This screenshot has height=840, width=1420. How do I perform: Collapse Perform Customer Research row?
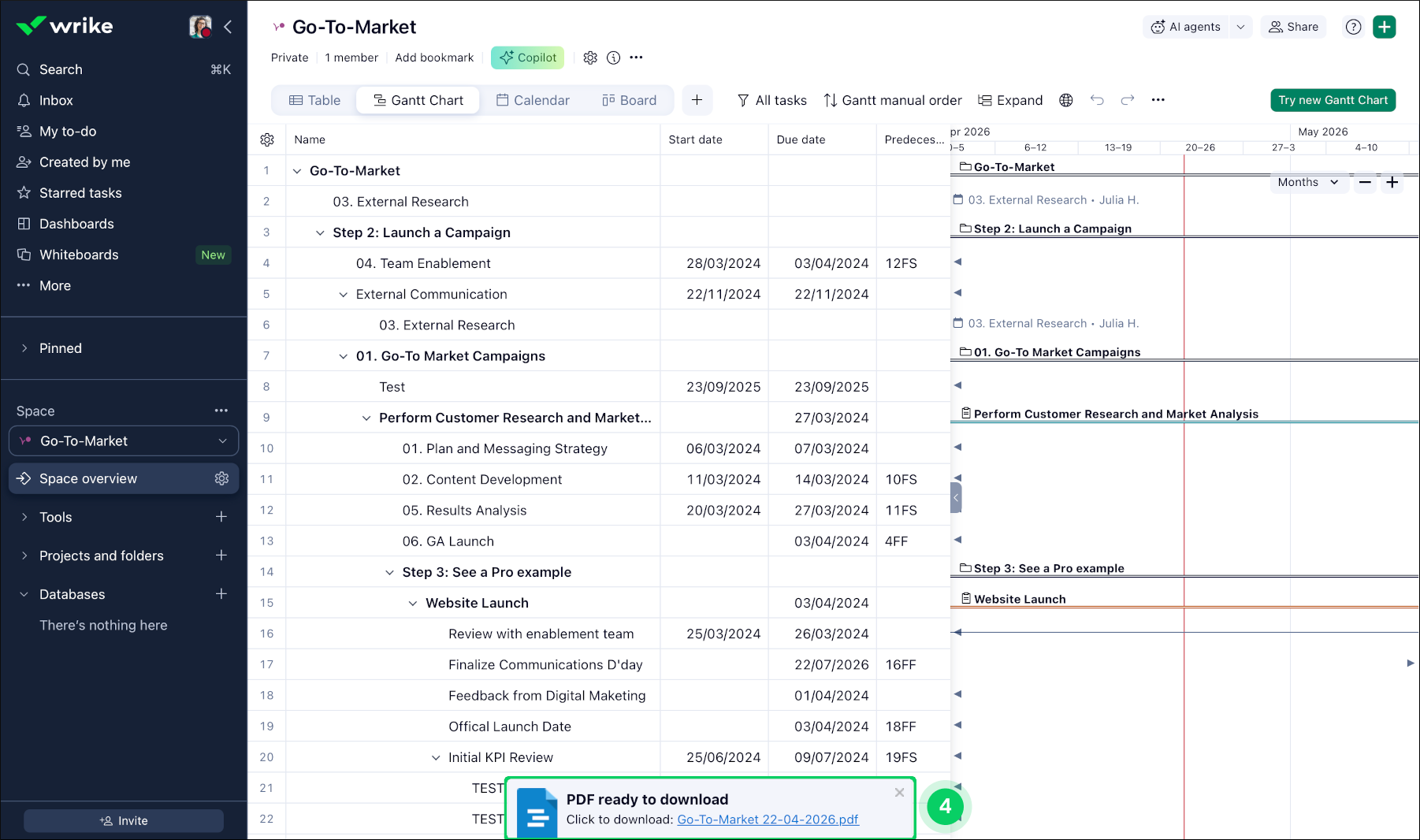pos(366,418)
